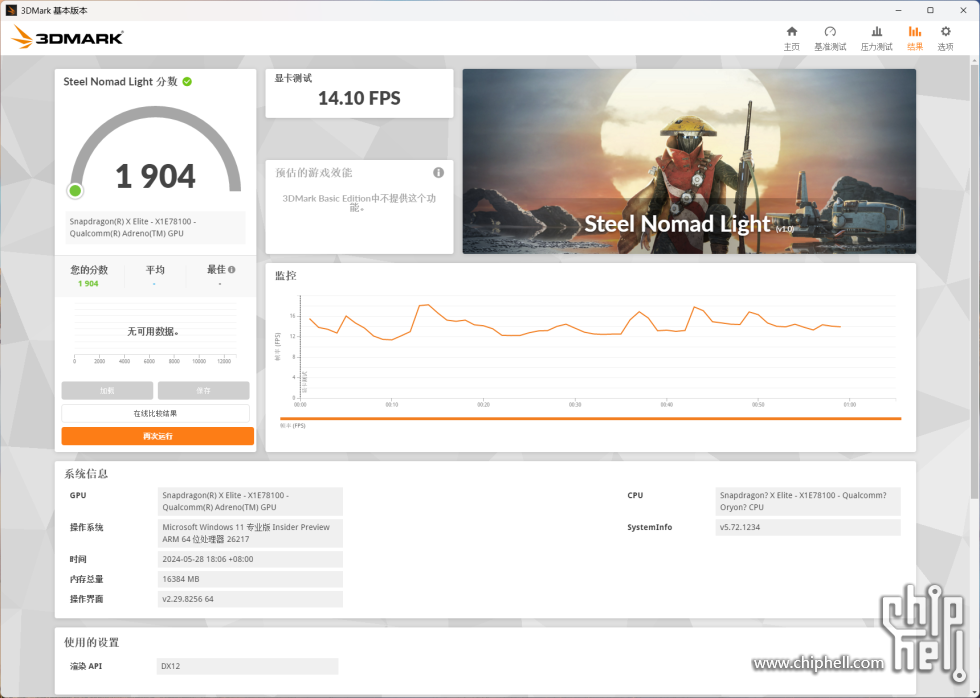Click the 使用的设置 section heading
Screen dimensions: 980x698
[91, 642]
